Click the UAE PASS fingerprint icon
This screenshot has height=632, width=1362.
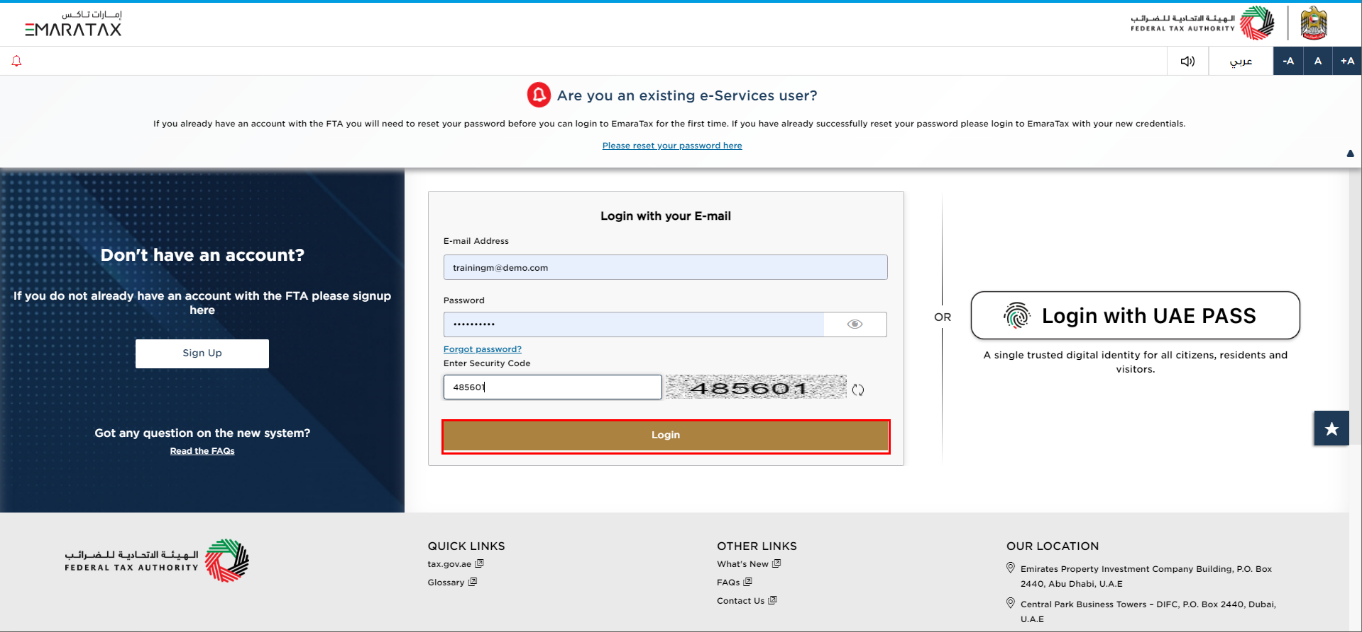1017,316
